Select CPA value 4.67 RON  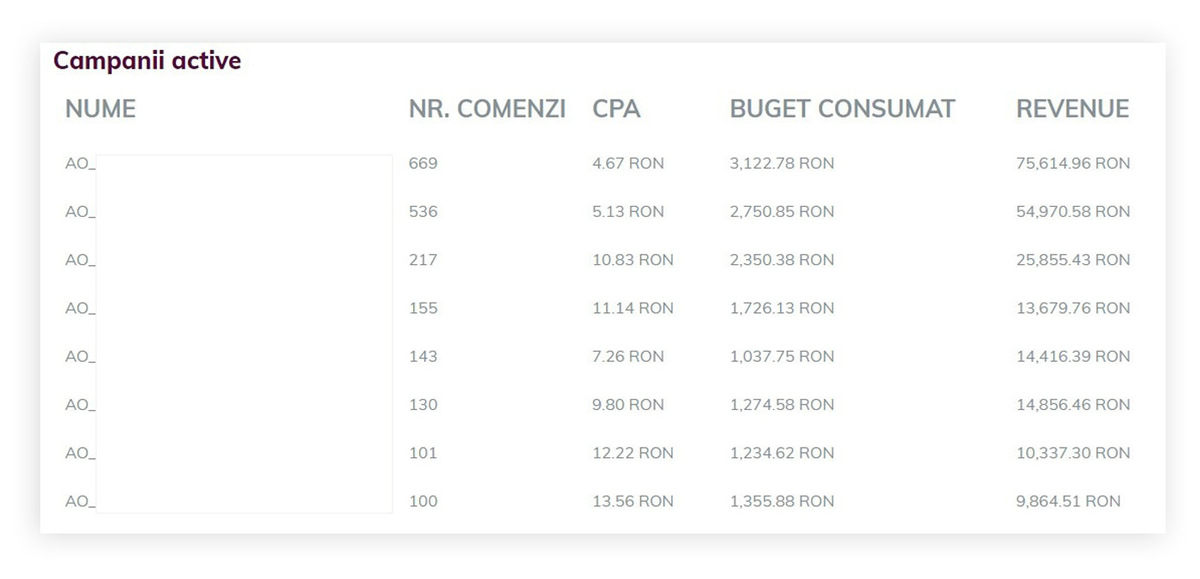pos(627,163)
